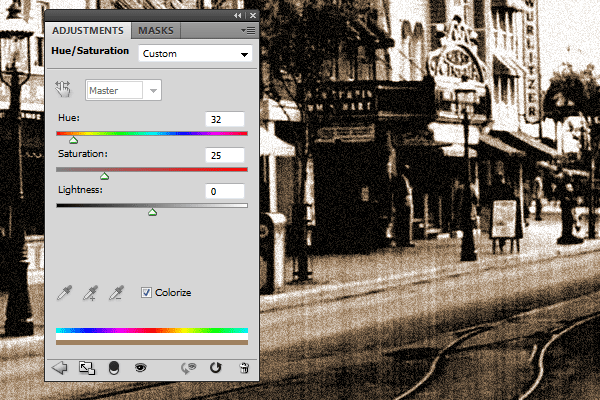Delete the adjustment layer with trash icon
The image size is (600, 400).
(x=244, y=368)
